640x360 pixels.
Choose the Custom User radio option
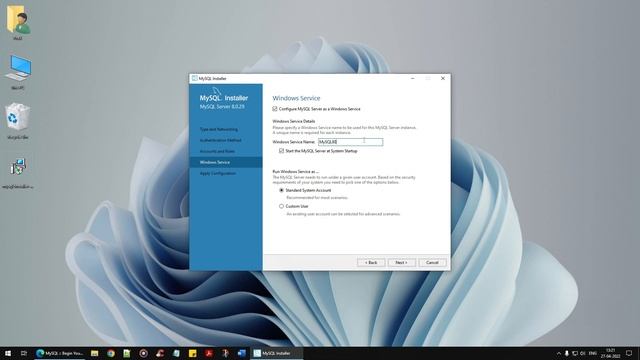281,206
